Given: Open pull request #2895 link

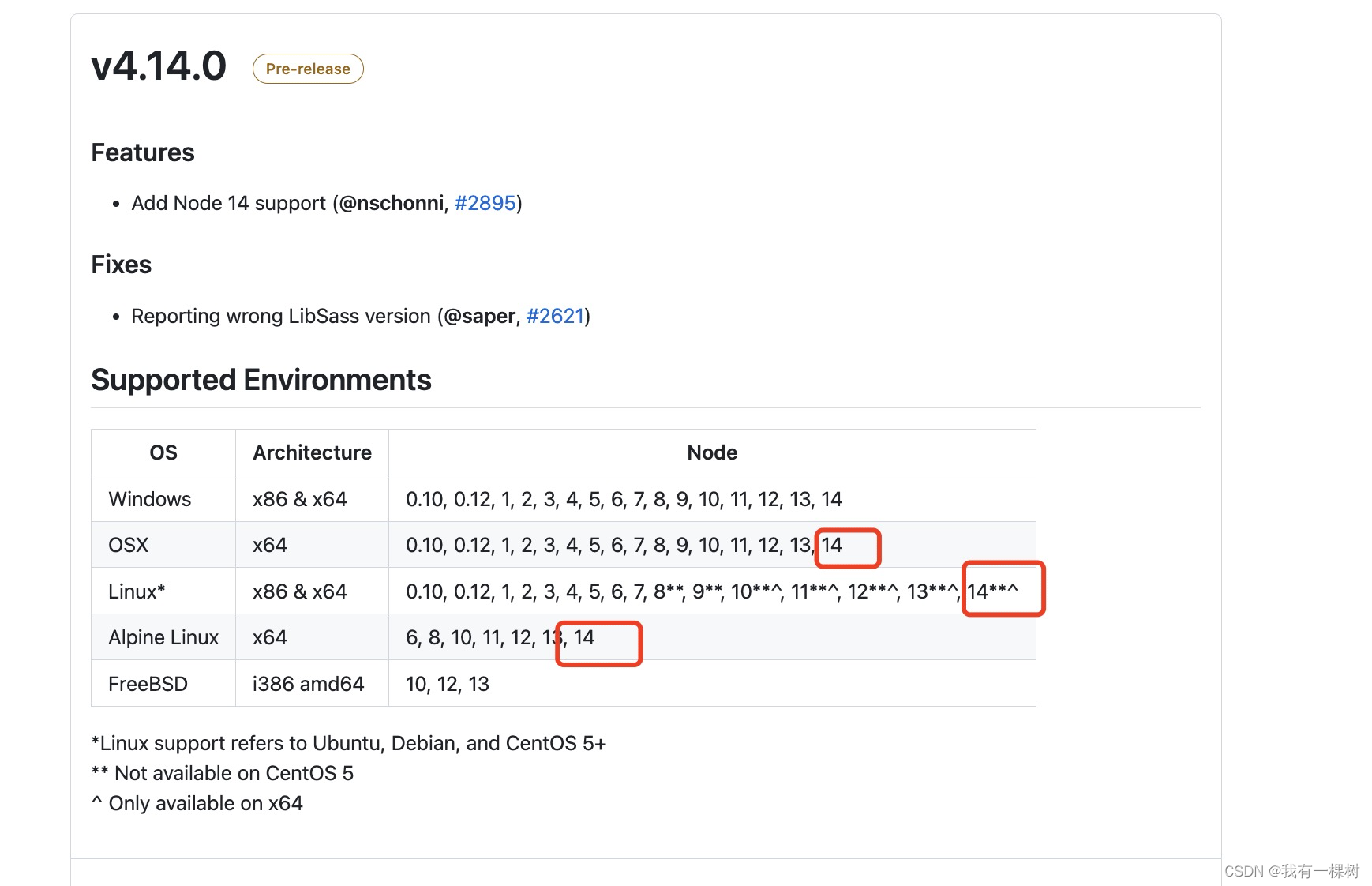Looking at the screenshot, I should 485,203.
